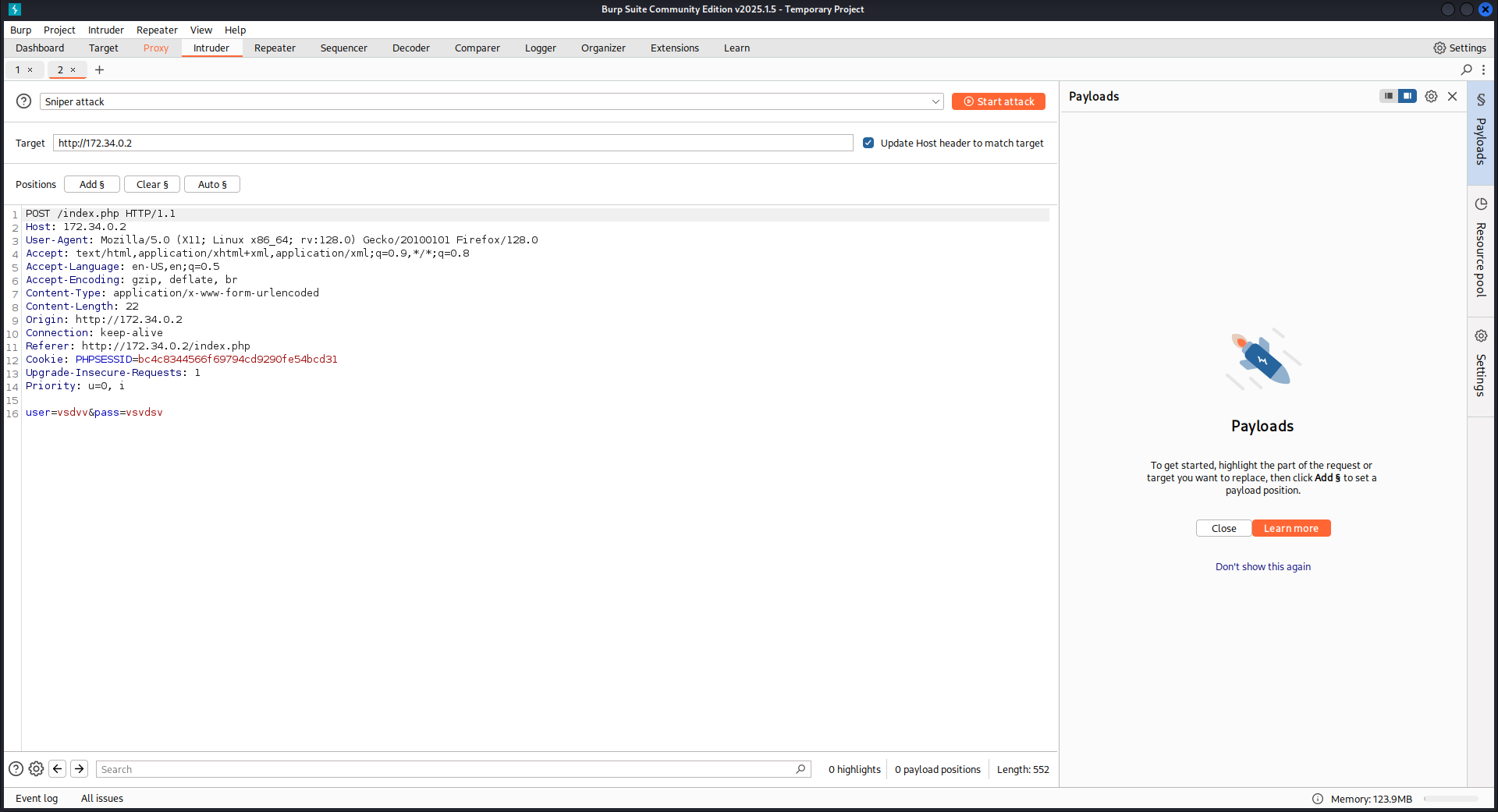Viewport: 1498px width, 812px height.
Task: Click the 0 payload positions status text
Action: pyautogui.click(x=938, y=770)
